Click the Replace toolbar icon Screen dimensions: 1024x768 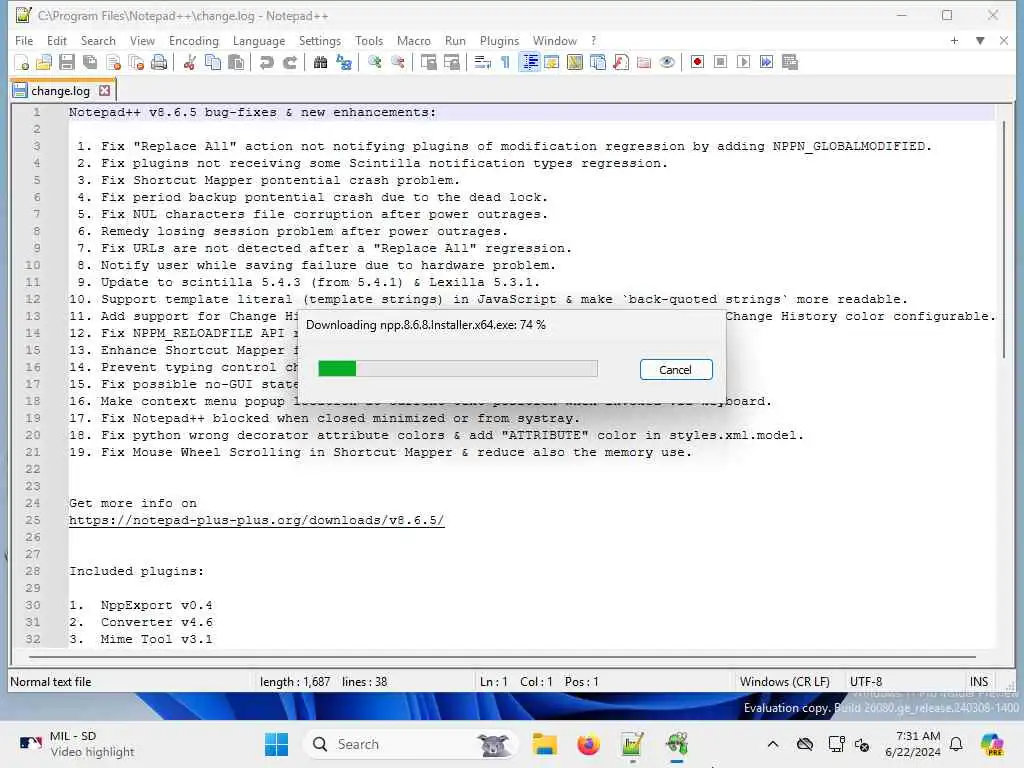tap(344, 63)
